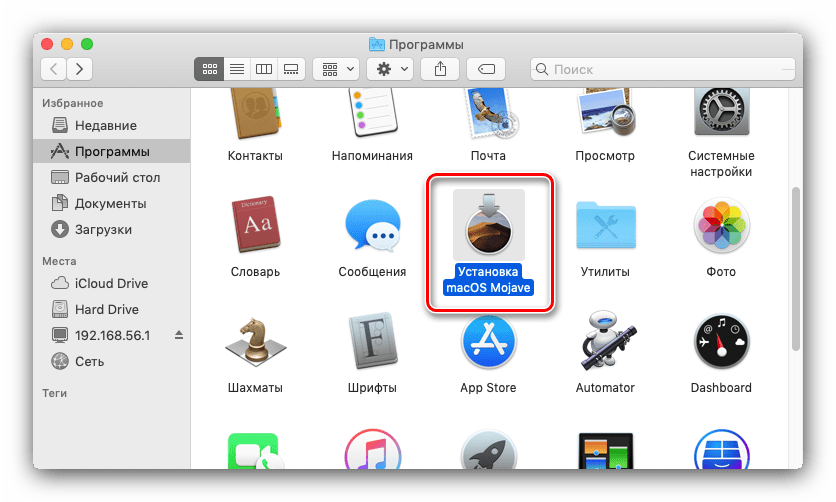836x502 pixels.
Task: Open the Dictionary (Словарь) app icon
Action: coord(254,229)
